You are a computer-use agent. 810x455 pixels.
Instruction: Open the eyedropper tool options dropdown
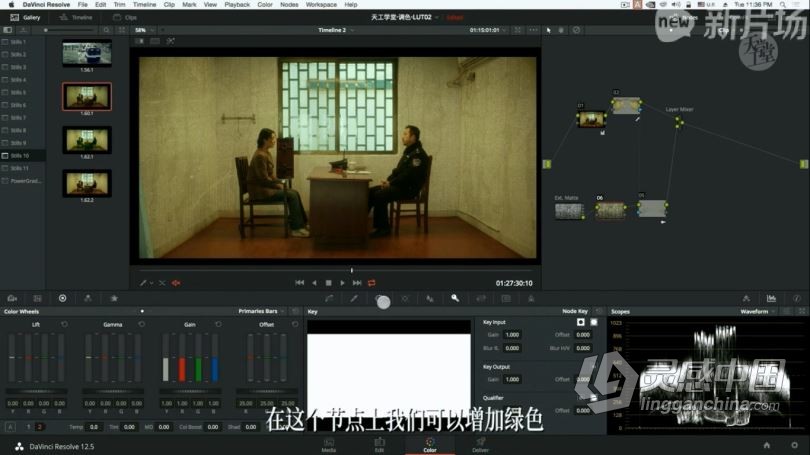[151, 283]
